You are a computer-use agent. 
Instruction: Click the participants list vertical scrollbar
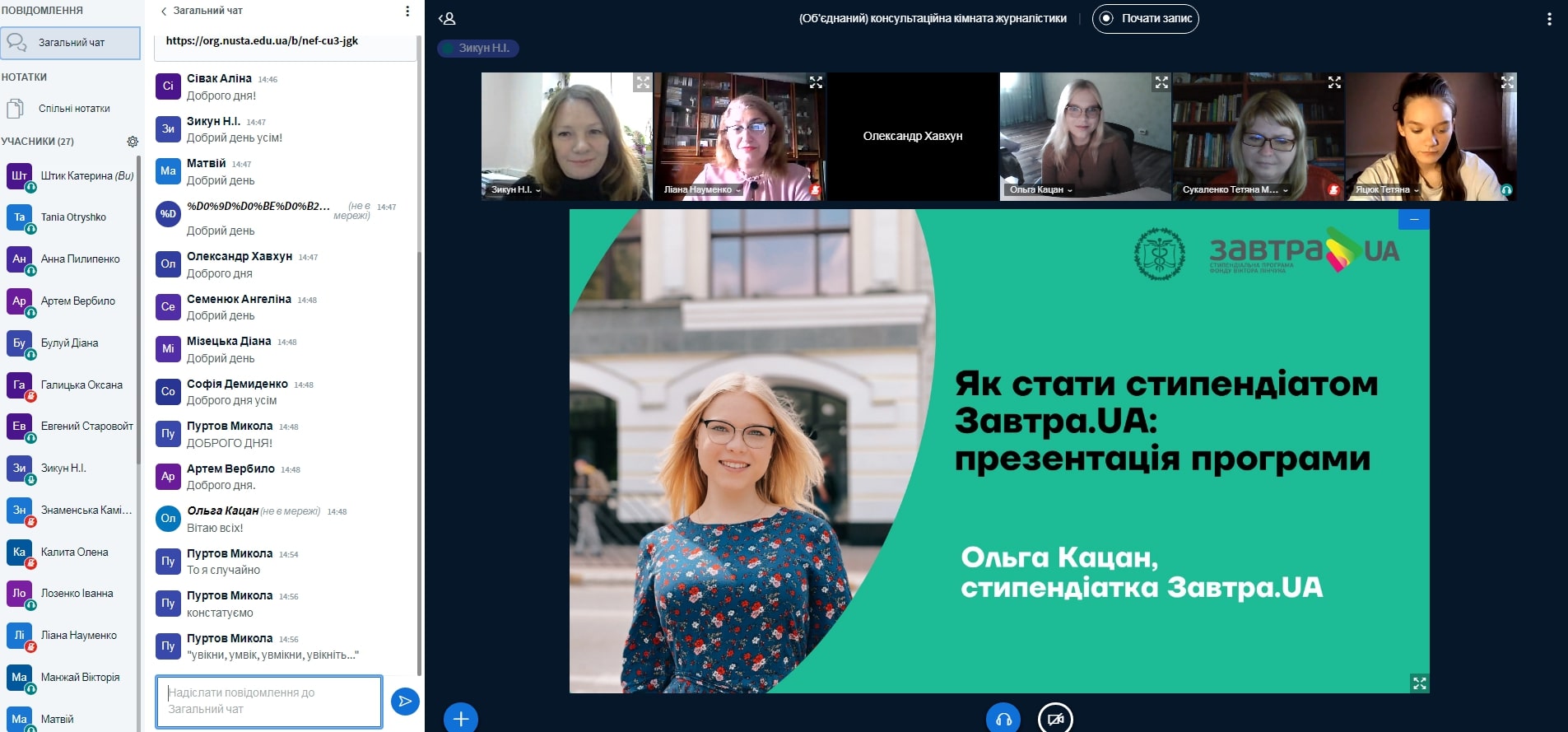(138, 309)
